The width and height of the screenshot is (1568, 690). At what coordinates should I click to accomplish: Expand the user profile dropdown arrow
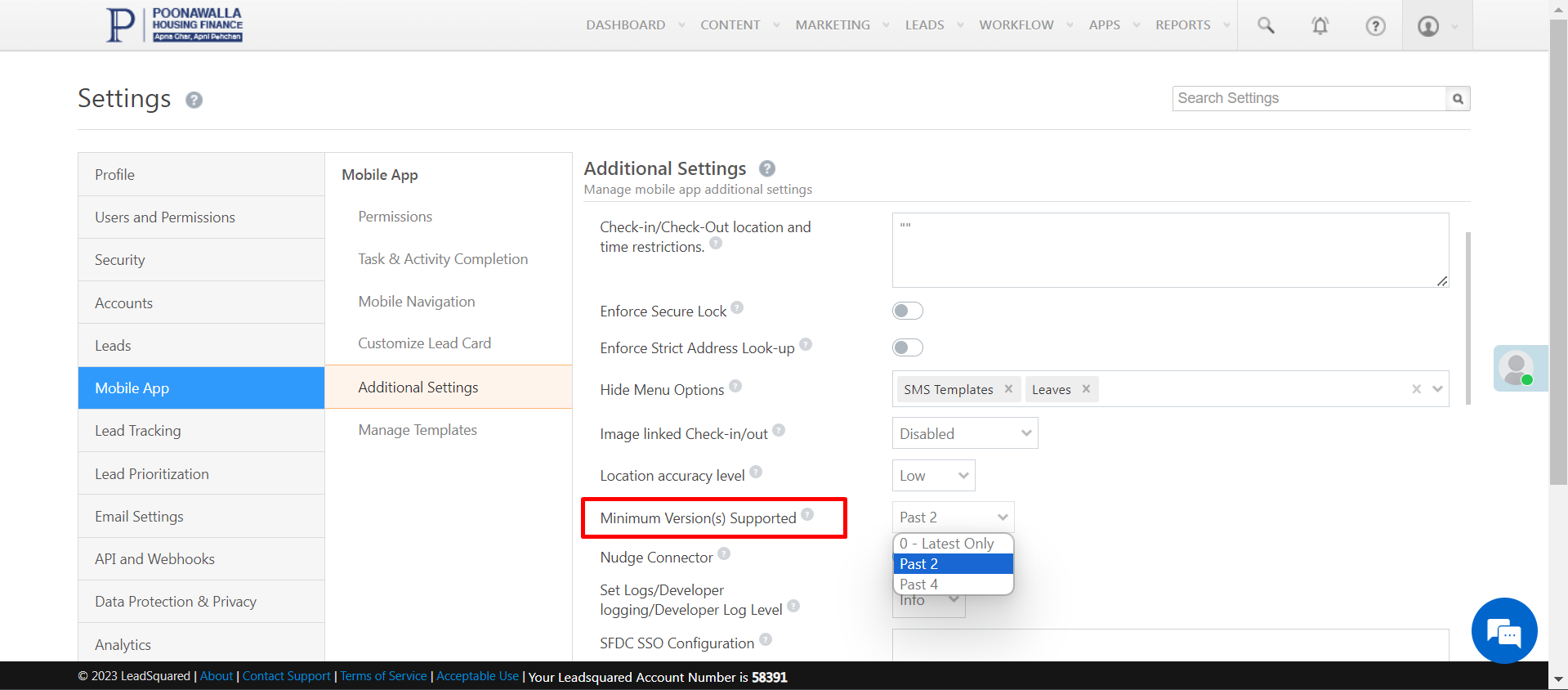pos(1454,27)
